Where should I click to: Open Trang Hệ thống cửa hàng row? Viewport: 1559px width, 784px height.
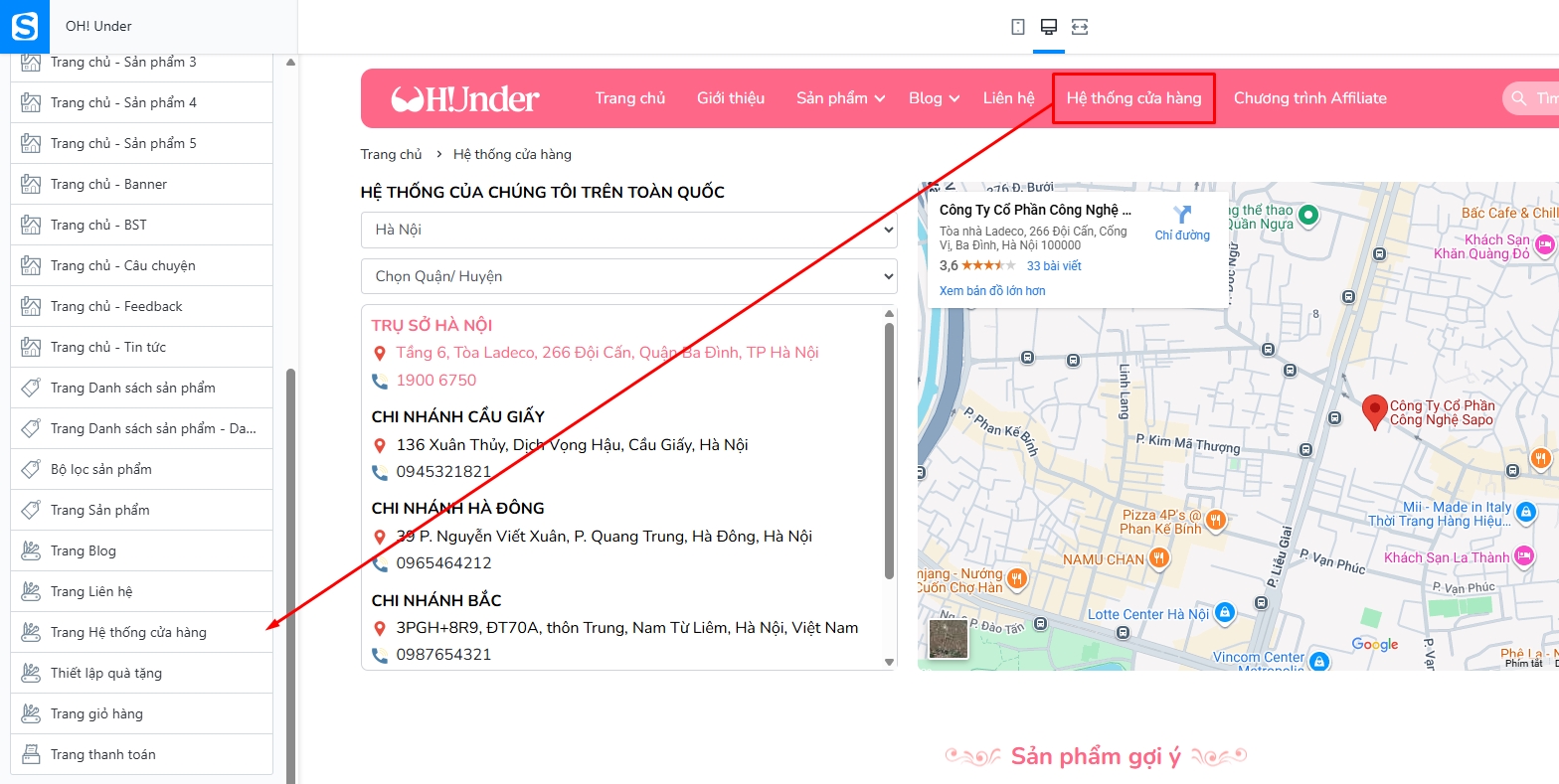142,632
